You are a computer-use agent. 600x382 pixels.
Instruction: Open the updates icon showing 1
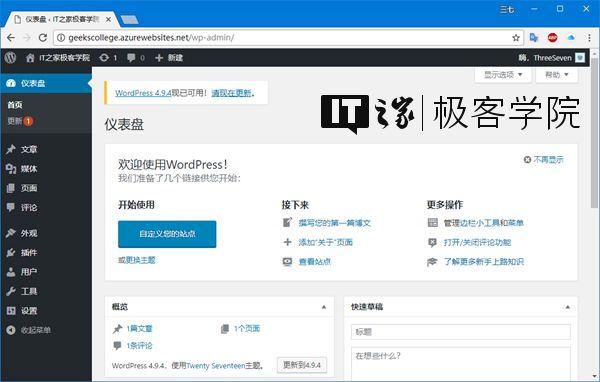click(x=108, y=58)
